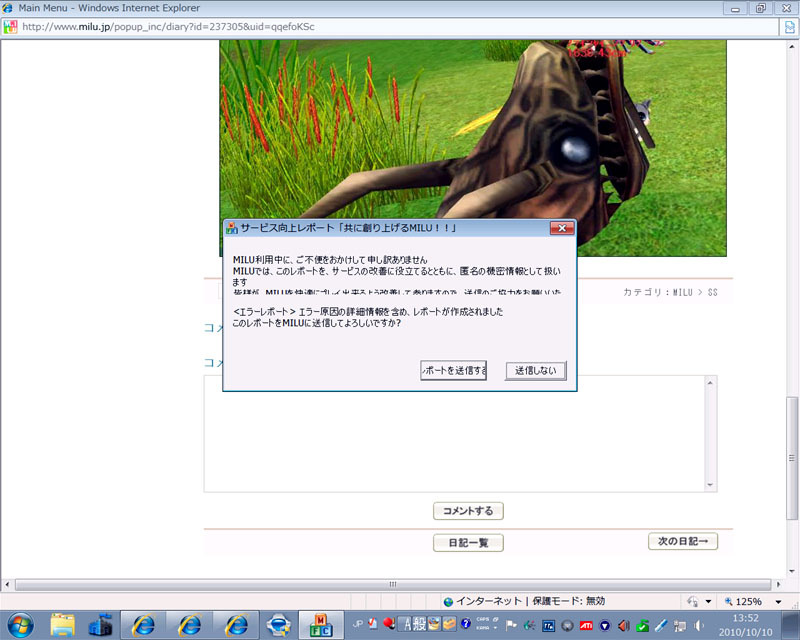This screenshot has width=800, height=640.
Task: Click the '送信しない' button in dialog
Action: (536, 371)
